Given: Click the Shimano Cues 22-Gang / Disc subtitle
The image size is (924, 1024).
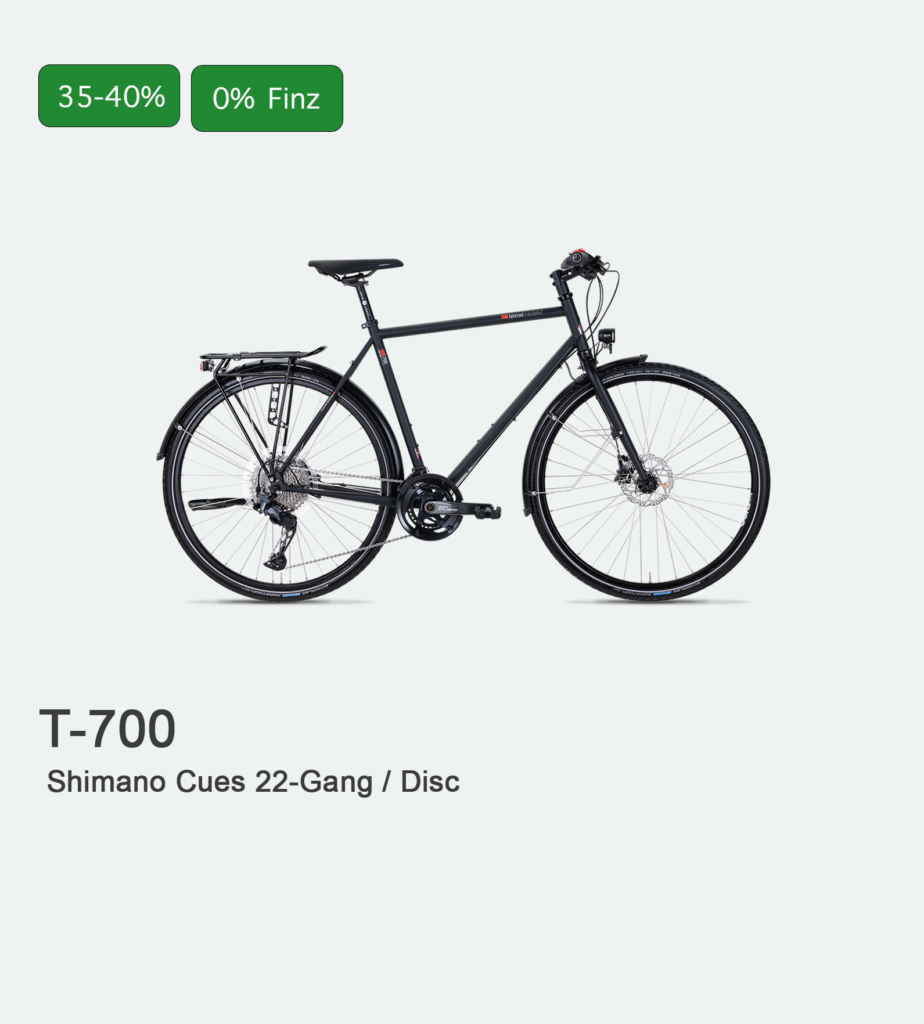Looking at the screenshot, I should (253, 782).
